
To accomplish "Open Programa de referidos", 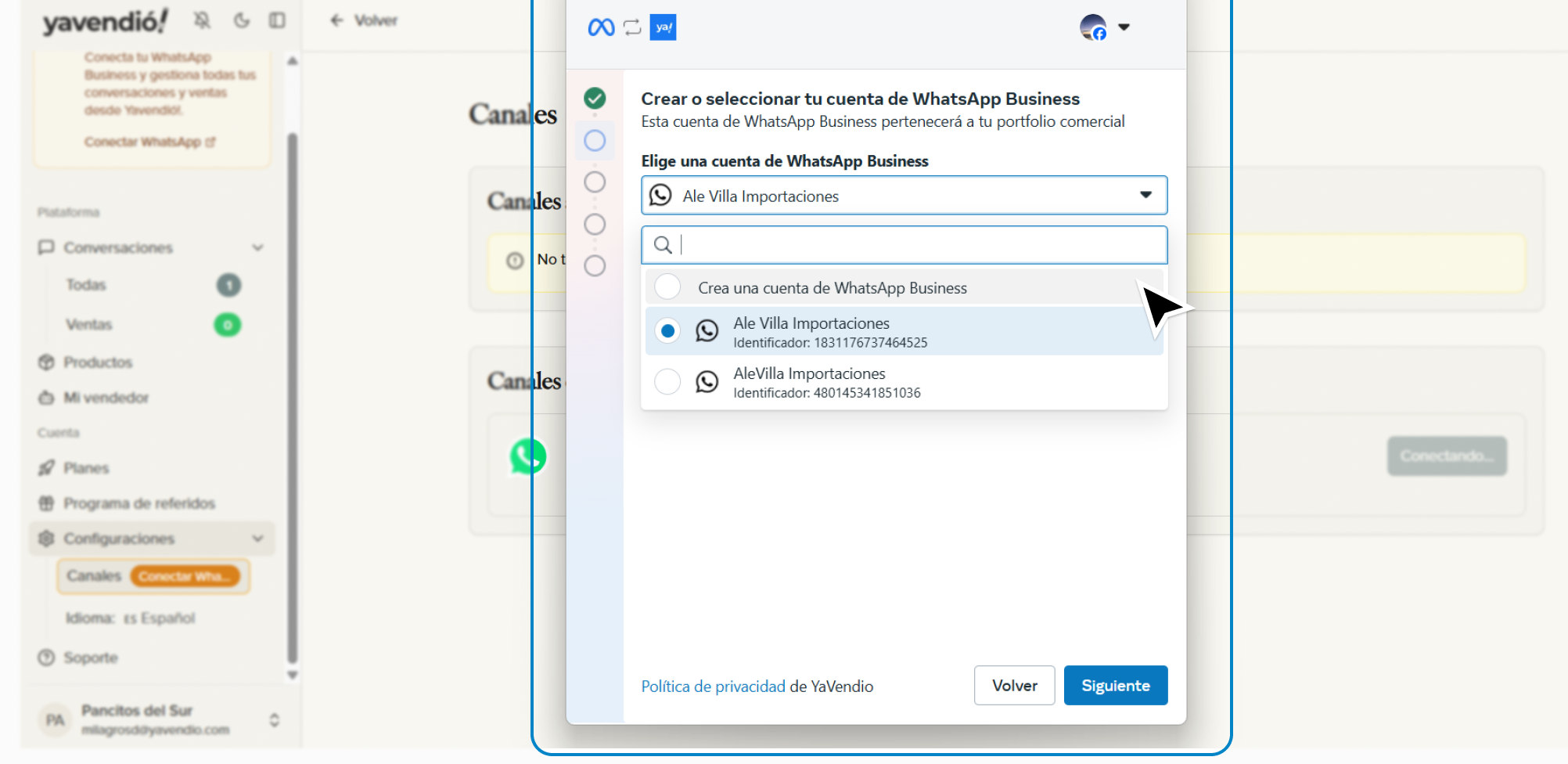I will tap(138, 503).
